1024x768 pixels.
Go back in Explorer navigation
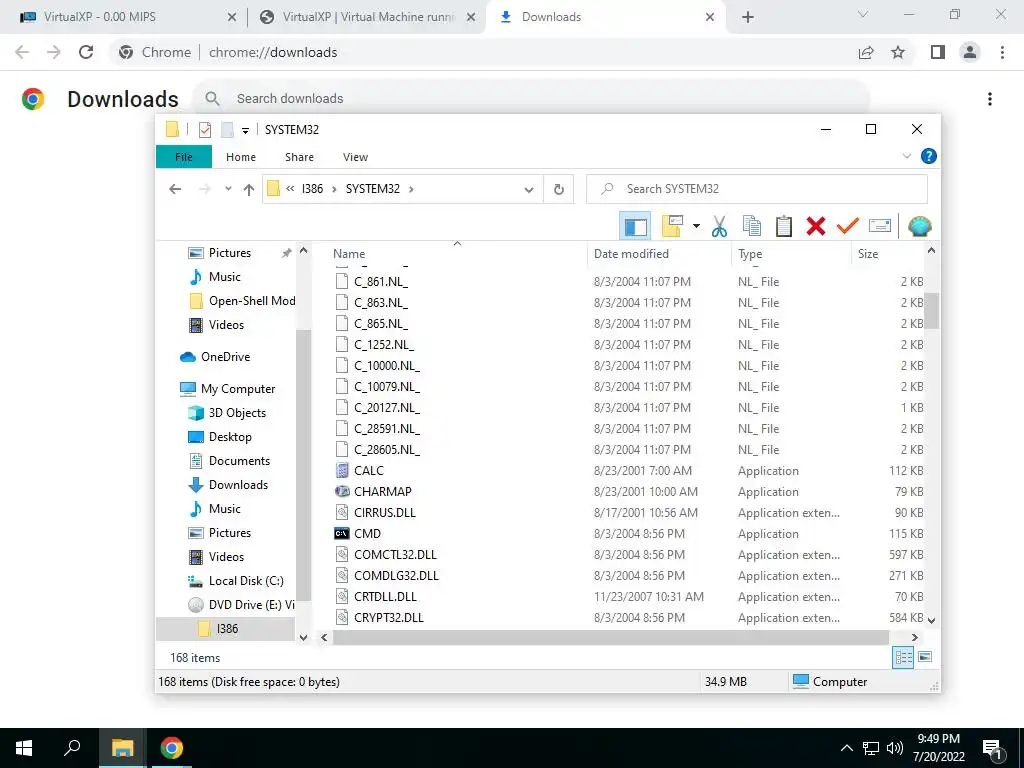[175, 189]
